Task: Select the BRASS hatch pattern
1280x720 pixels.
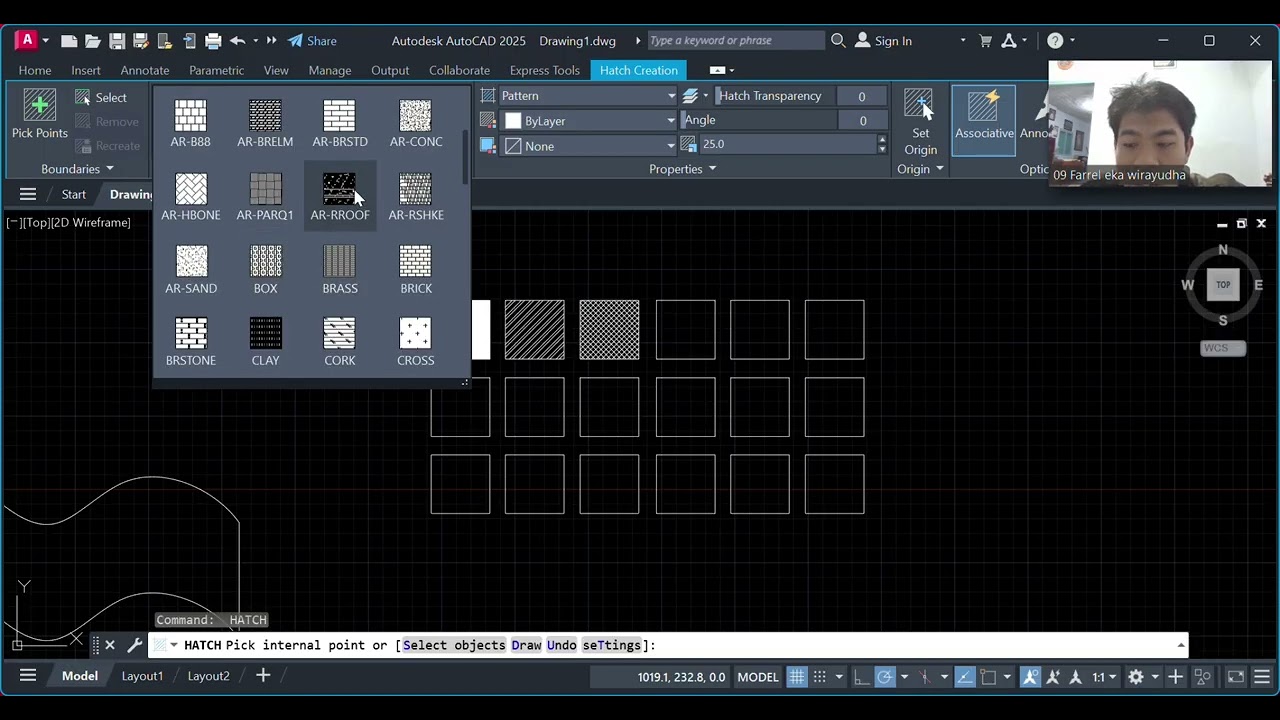Action: click(x=340, y=269)
